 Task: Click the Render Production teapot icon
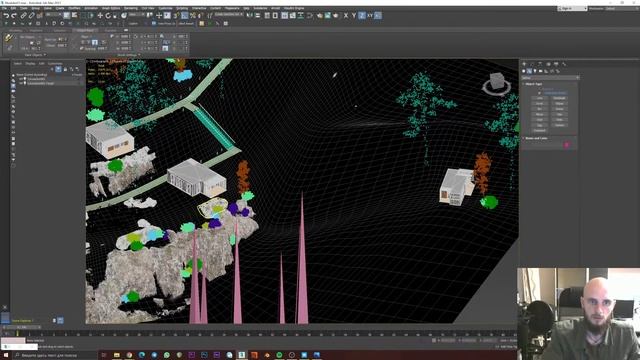(336, 16)
